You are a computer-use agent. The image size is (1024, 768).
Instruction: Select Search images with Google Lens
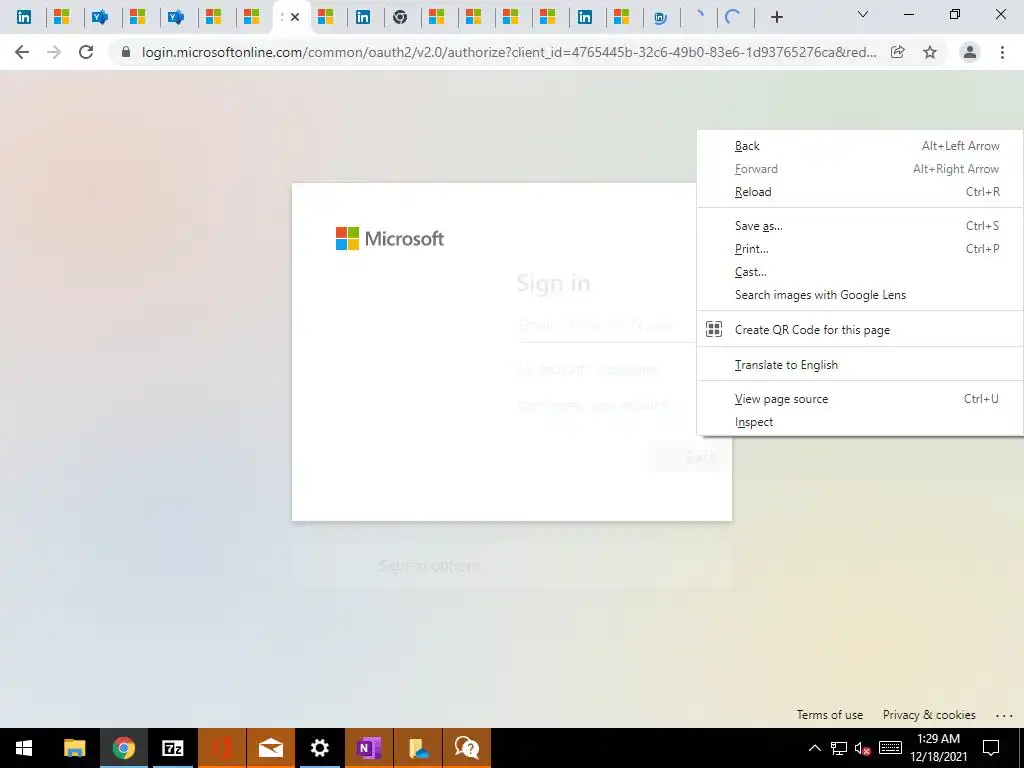[x=859, y=295]
